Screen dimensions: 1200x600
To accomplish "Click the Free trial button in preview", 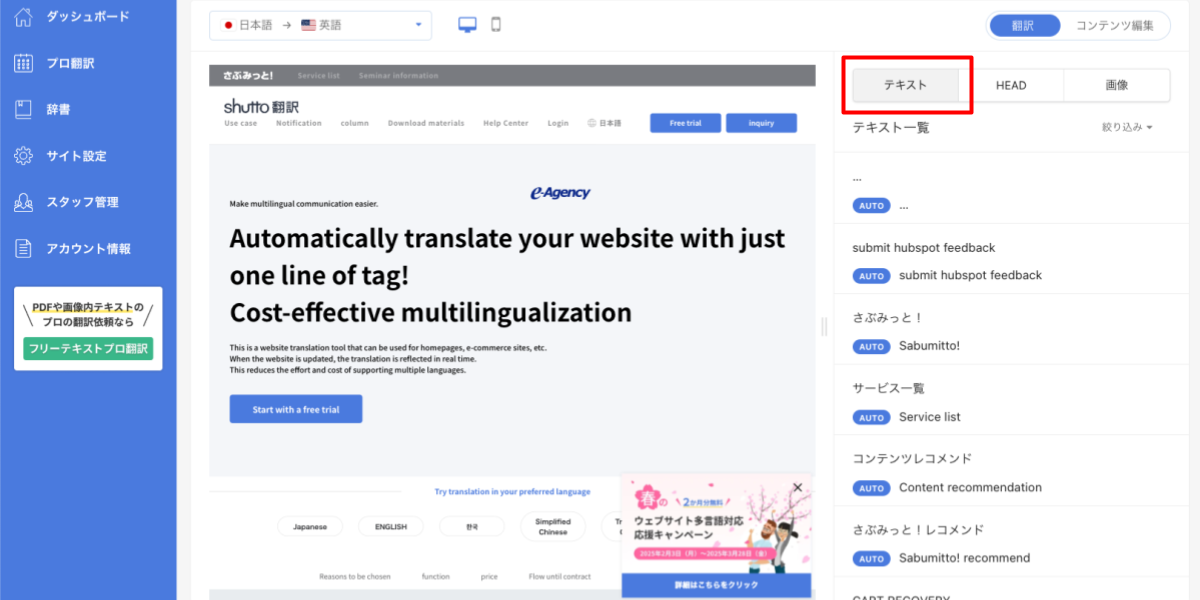I will pyautogui.click(x=685, y=123).
